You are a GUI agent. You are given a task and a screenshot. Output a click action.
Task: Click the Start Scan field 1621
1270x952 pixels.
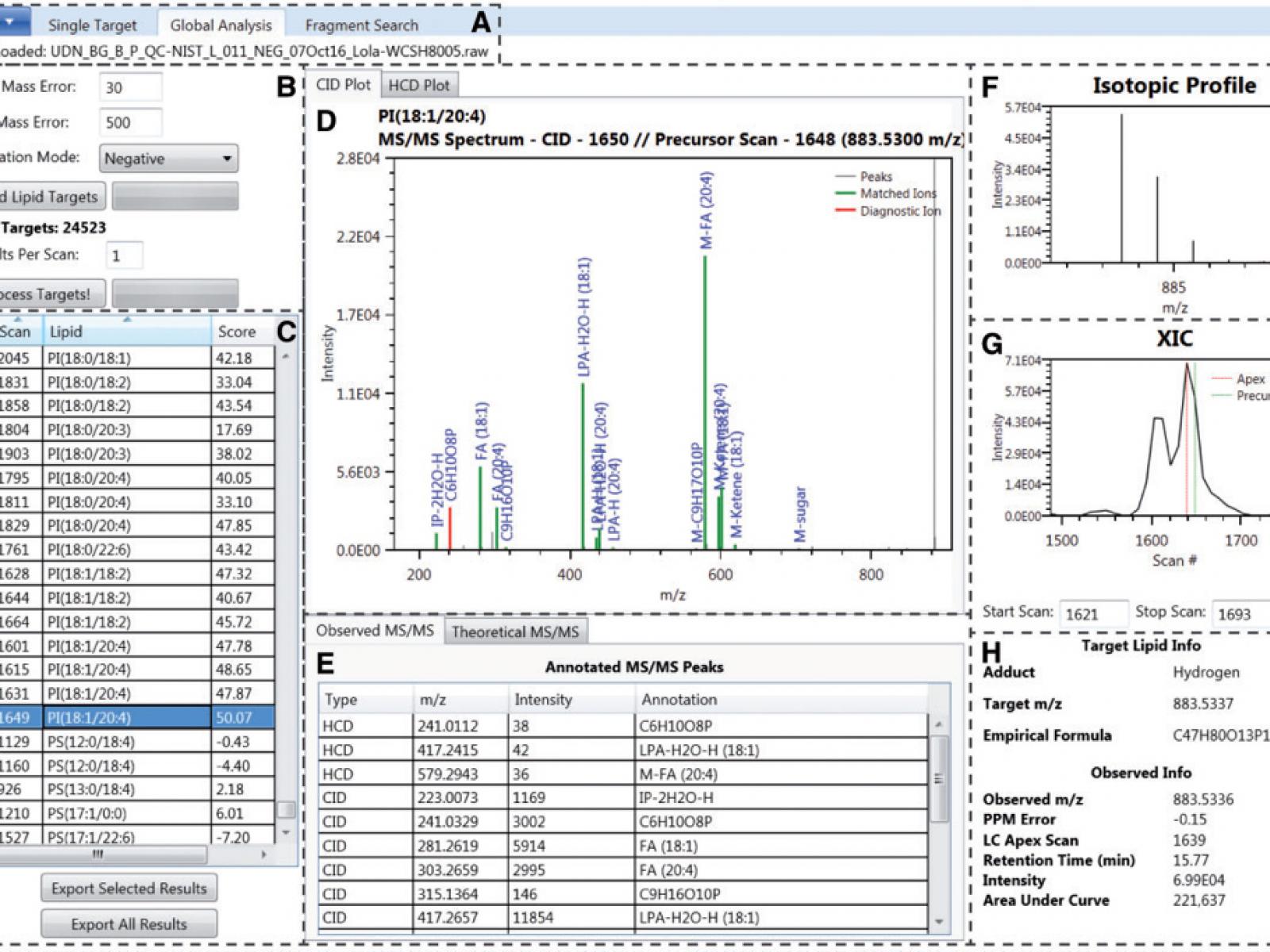pyautogui.click(x=1093, y=614)
